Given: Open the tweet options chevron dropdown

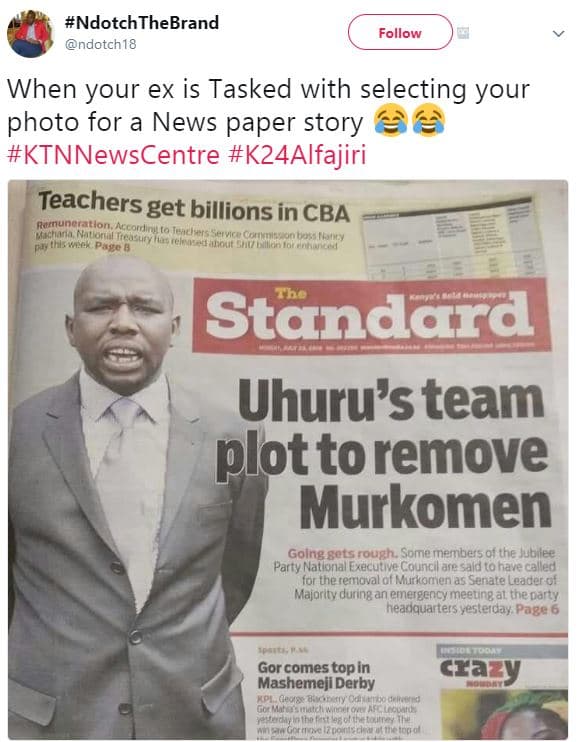Looking at the screenshot, I should 559,34.
